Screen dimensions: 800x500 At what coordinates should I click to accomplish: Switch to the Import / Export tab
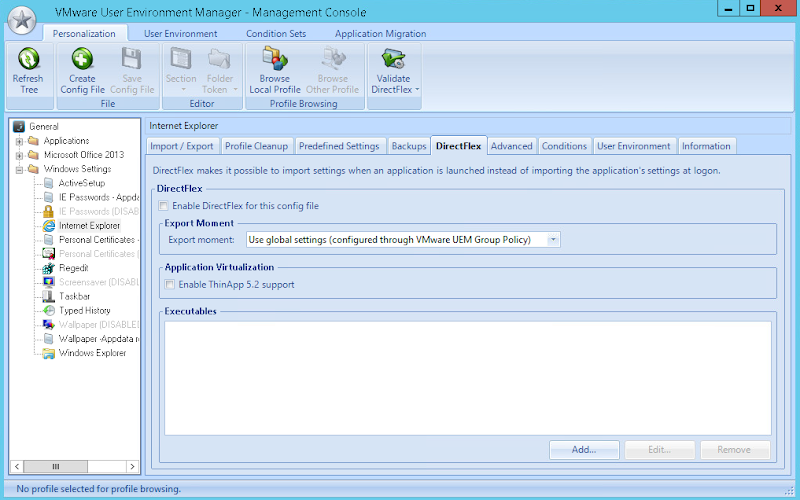(x=182, y=146)
